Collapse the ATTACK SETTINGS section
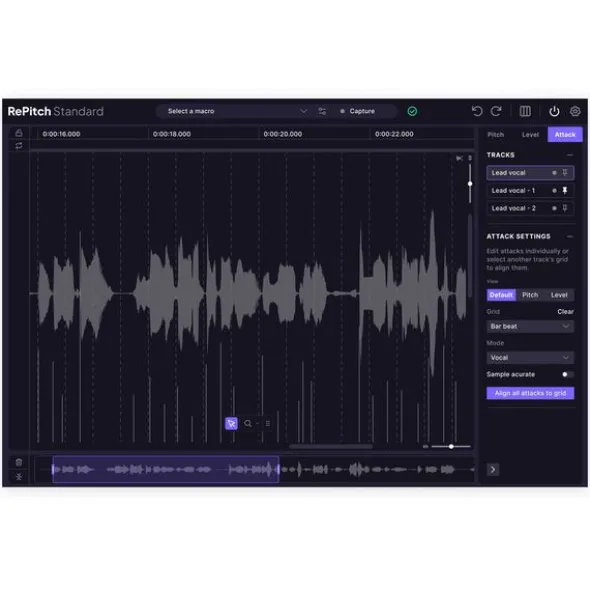The height and width of the screenshot is (591, 590). click(570, 236)
